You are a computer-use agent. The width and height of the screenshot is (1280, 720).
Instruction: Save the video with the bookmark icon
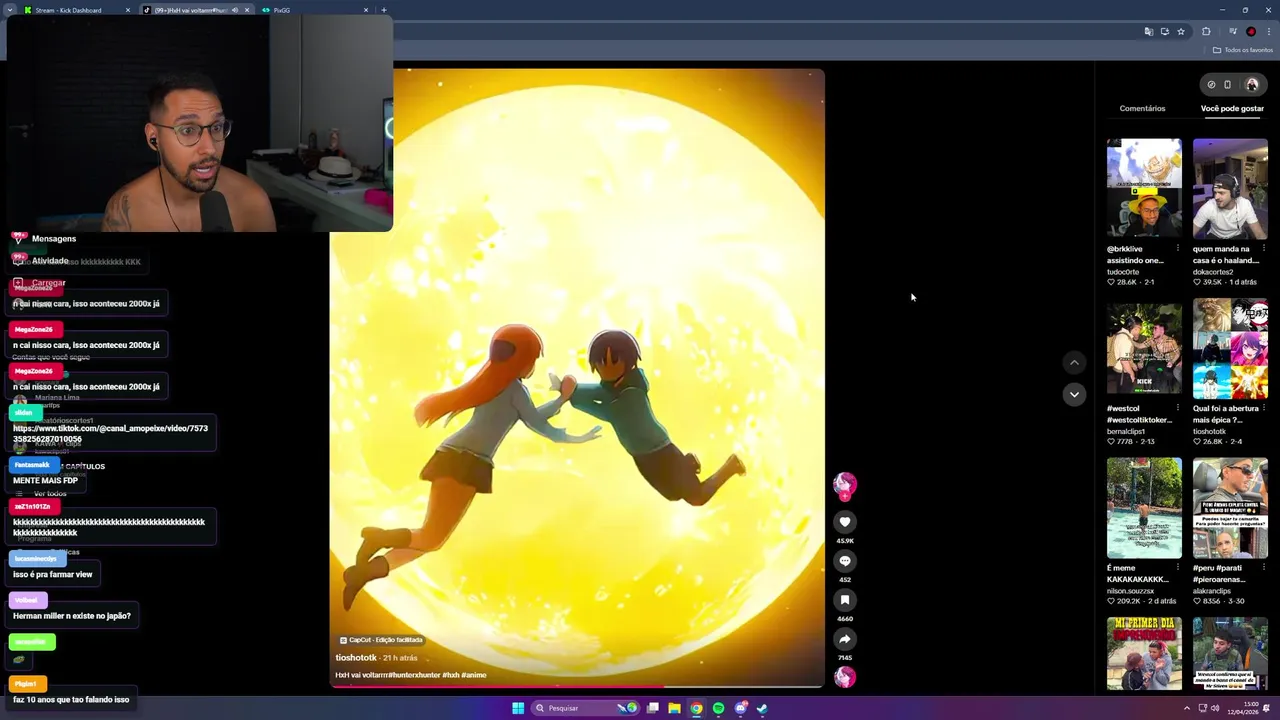[x=845, y=600]
